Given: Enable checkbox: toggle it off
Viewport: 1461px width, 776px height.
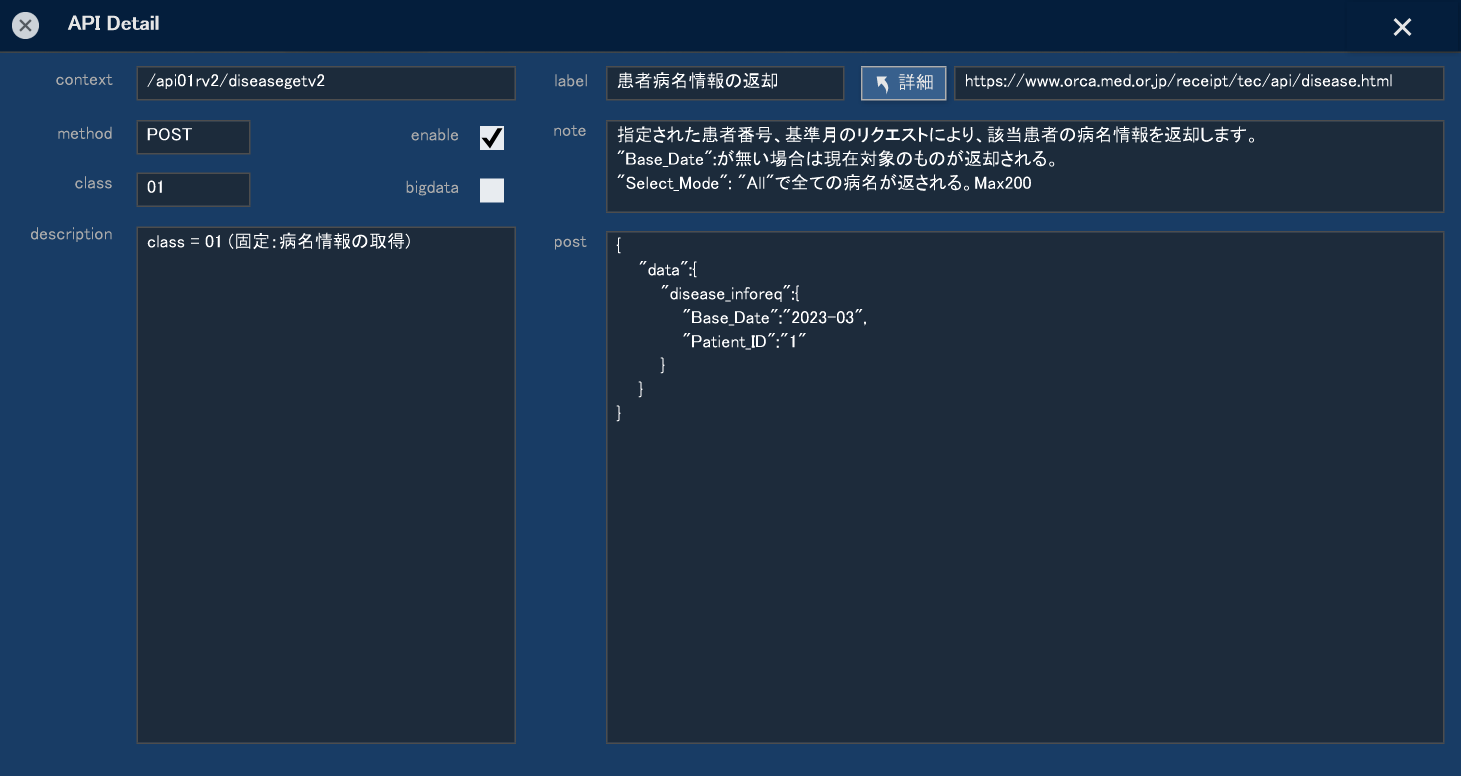Looking at the screenshot, I should coord(491,138).
